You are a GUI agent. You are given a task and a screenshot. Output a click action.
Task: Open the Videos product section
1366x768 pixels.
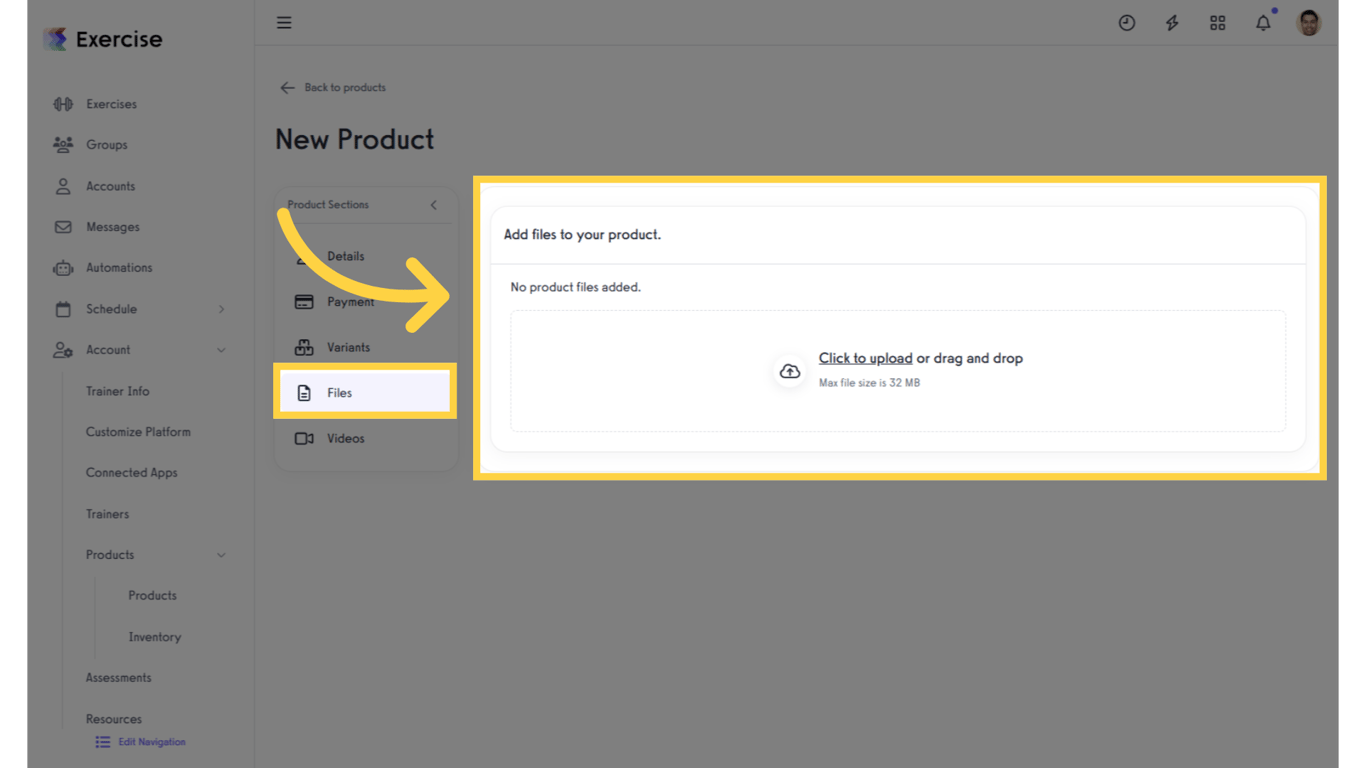345,439
